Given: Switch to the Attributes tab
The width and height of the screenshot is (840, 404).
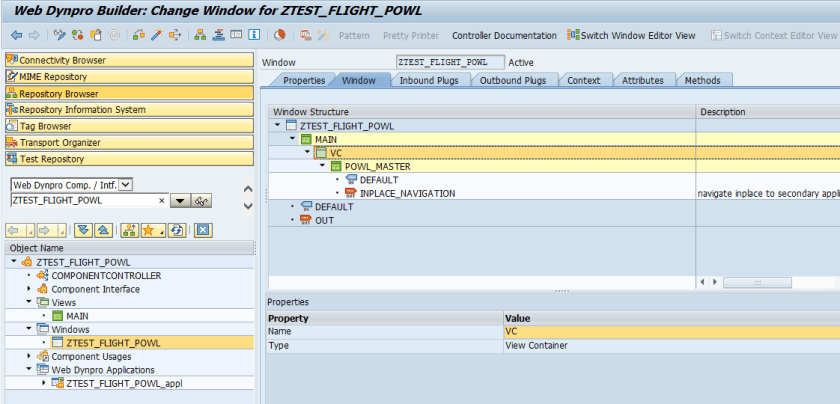Looking at the screenshot, I should [642, 80].
